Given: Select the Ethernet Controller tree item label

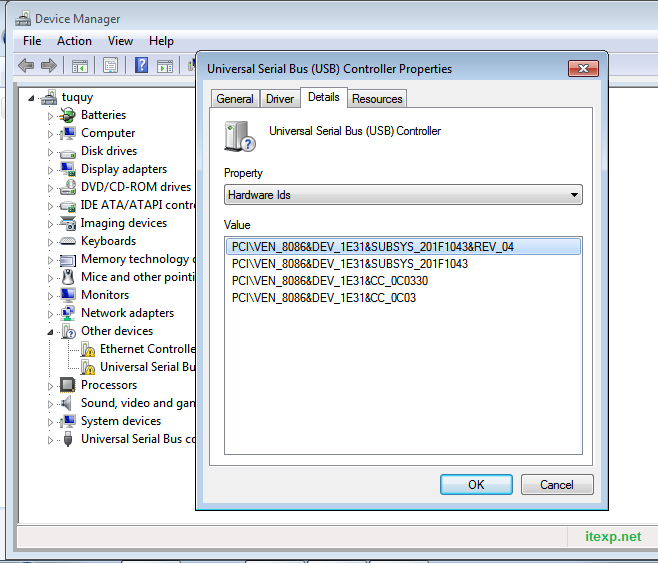Looking at the screenshot, I should 147,349.
